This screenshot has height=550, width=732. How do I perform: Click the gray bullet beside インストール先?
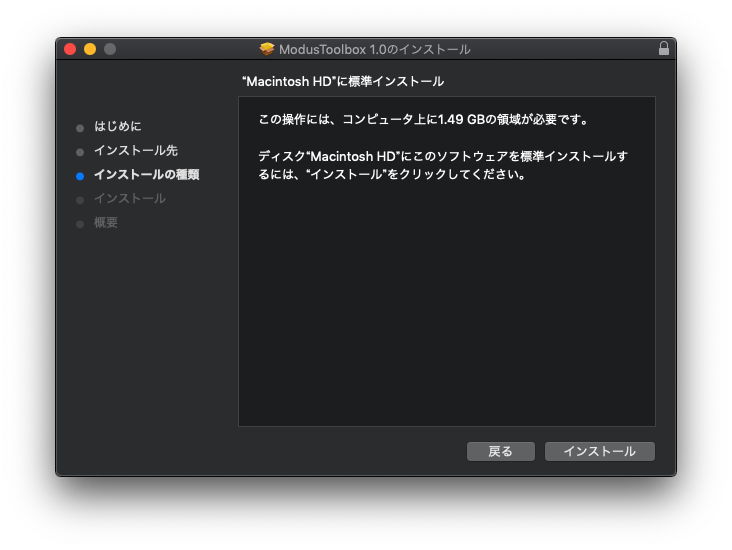click(x=80, y=152)
